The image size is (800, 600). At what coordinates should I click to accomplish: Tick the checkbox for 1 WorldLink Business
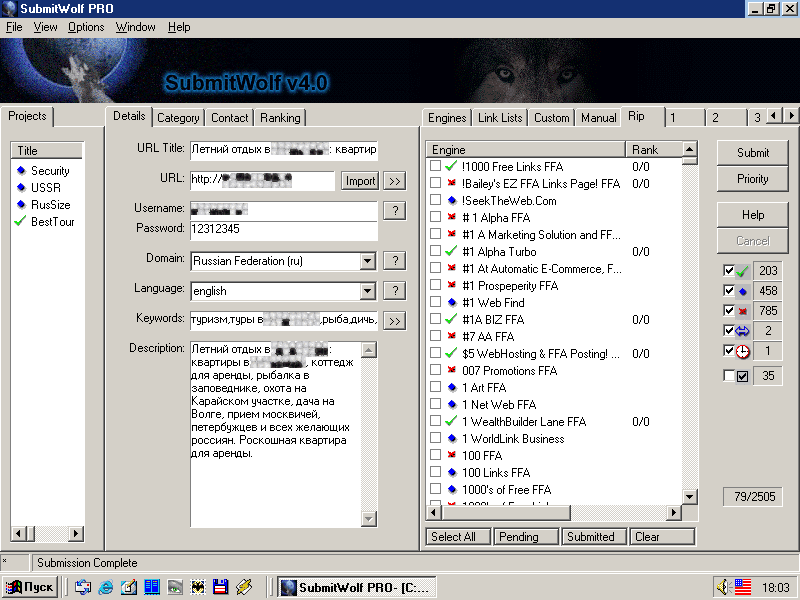(x=435, y=437)
